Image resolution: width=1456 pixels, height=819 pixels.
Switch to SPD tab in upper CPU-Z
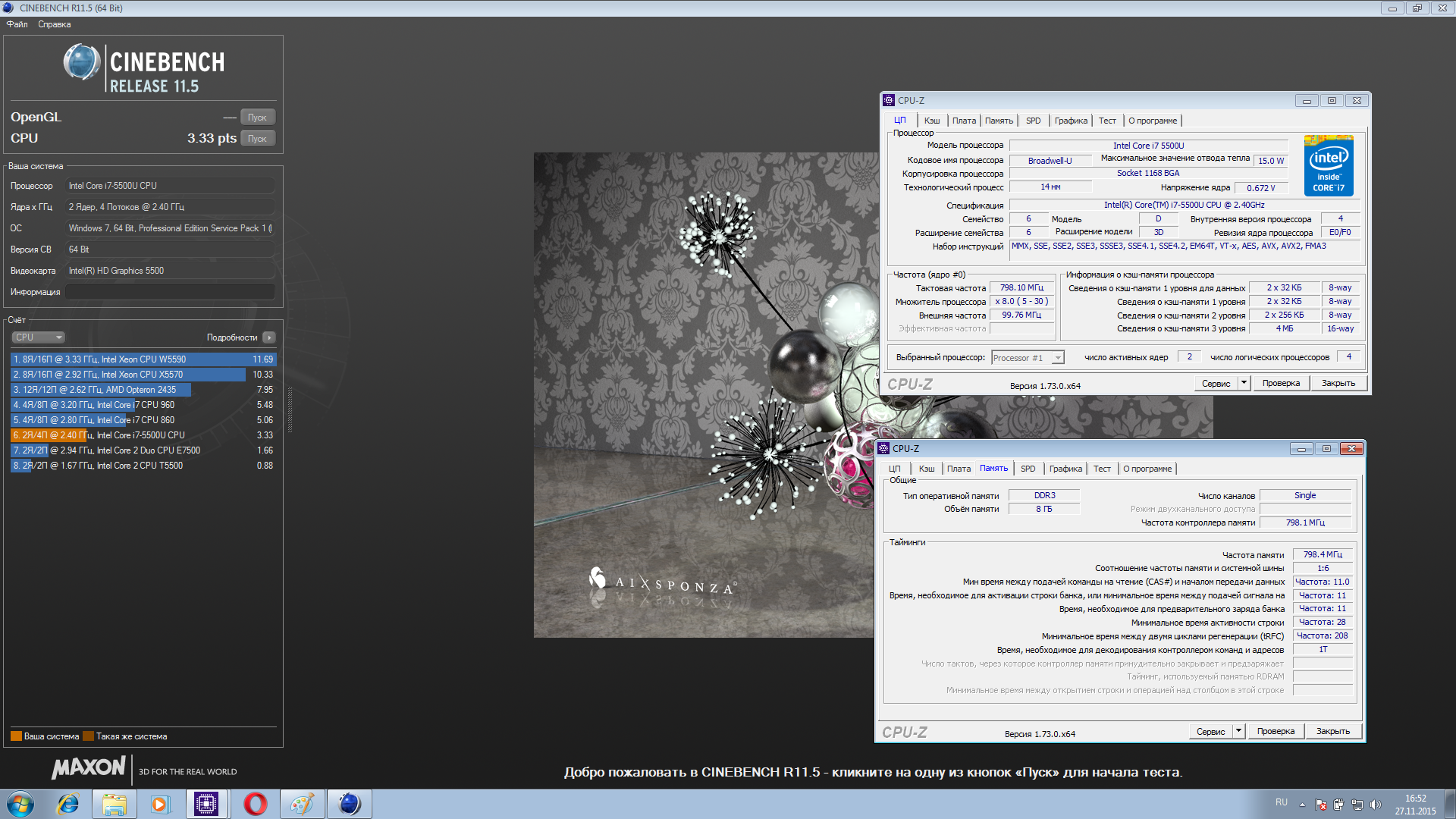[1033, 121]
